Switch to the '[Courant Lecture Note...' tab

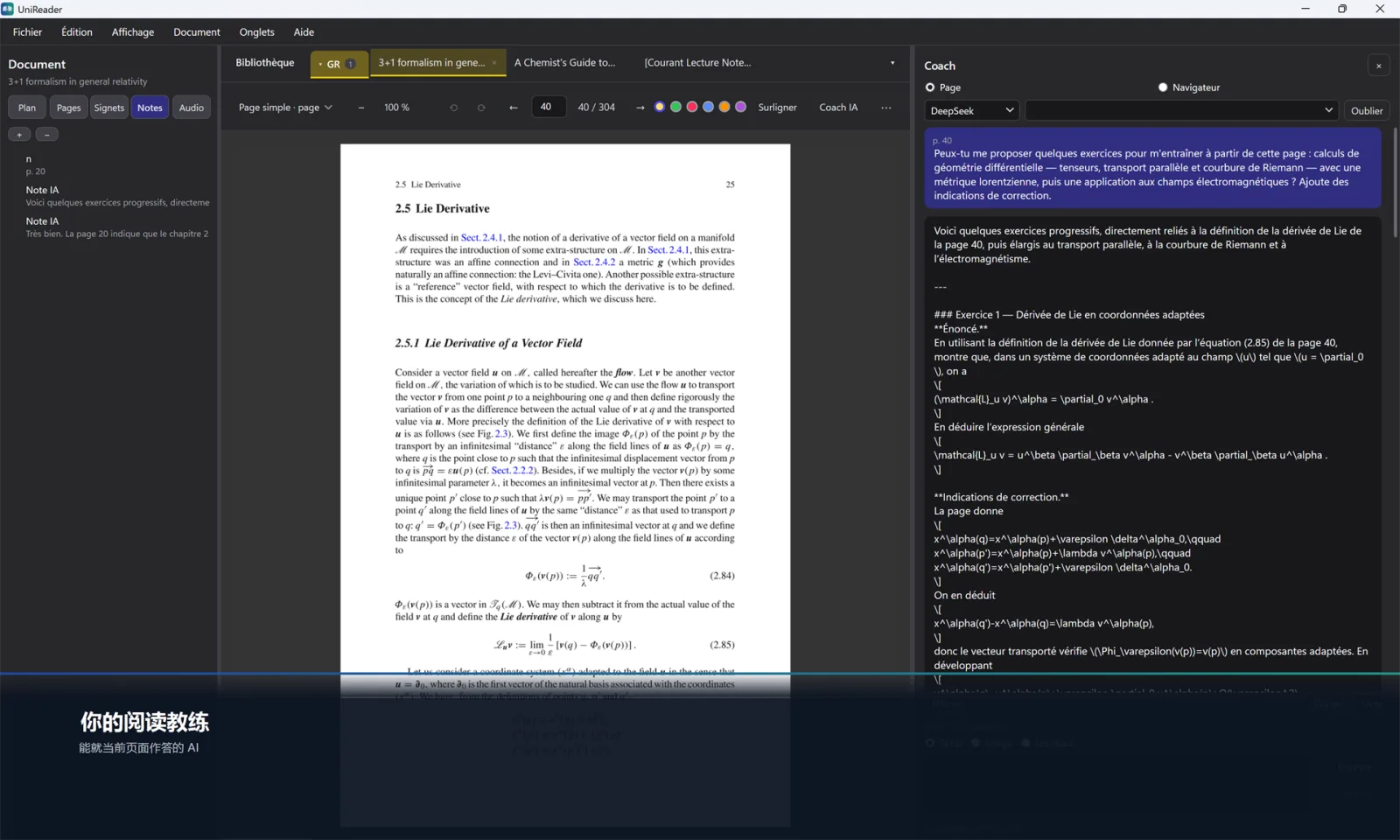tap(698, 63)
